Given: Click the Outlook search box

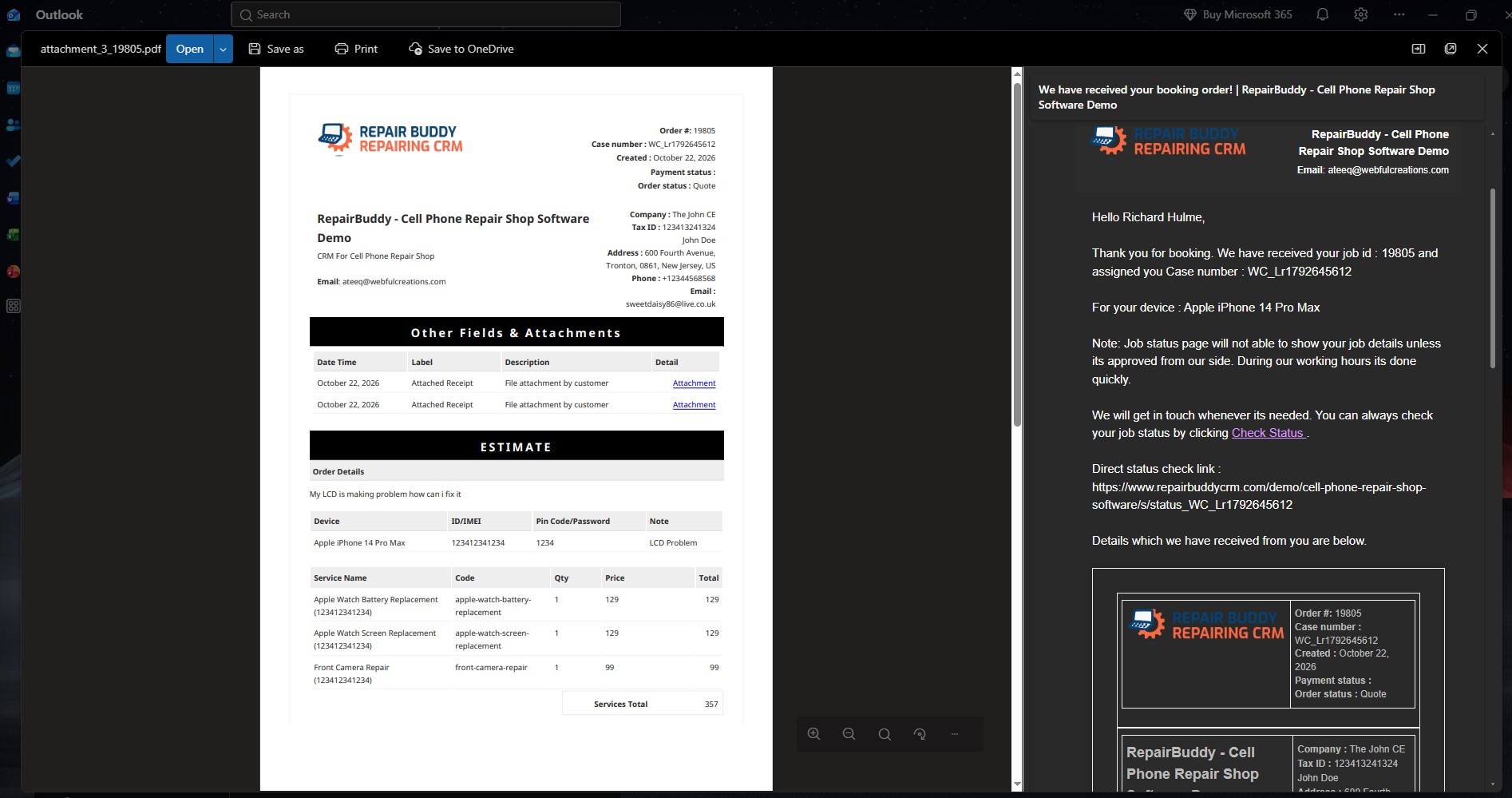Looking at the screenshot, I should [x=425, y=14].
